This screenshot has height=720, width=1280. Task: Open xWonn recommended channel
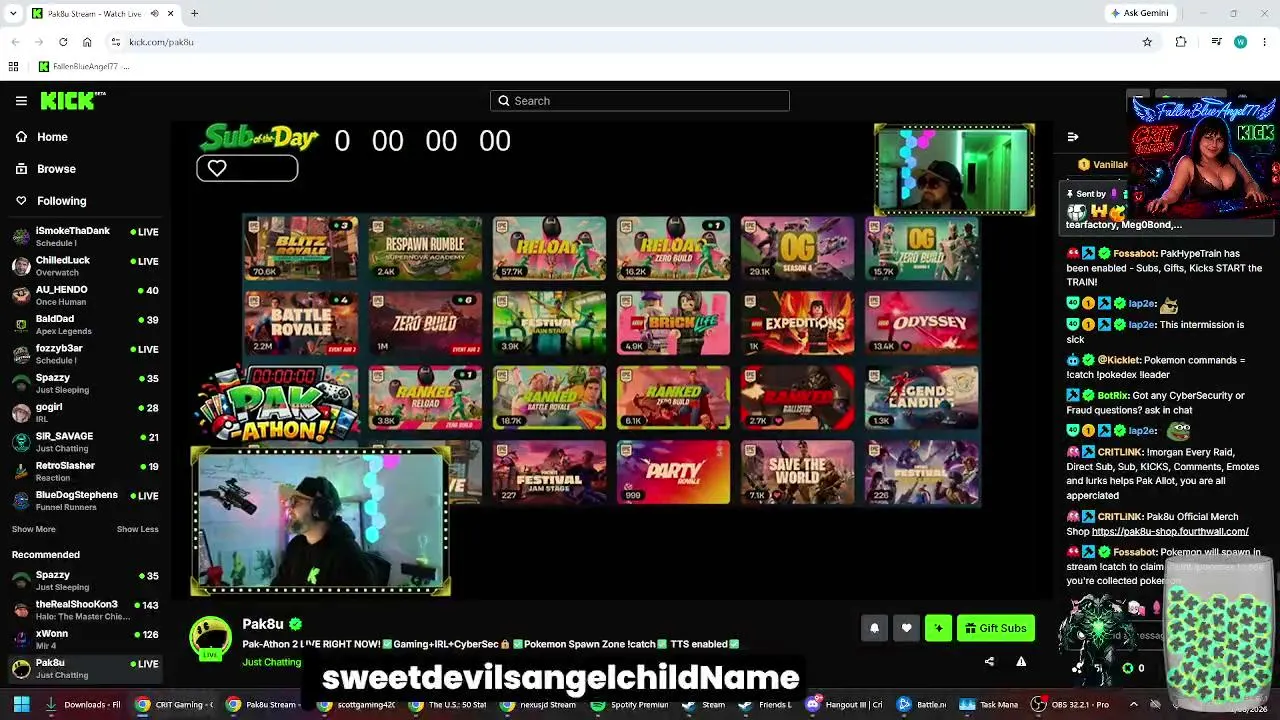point(85,638)
